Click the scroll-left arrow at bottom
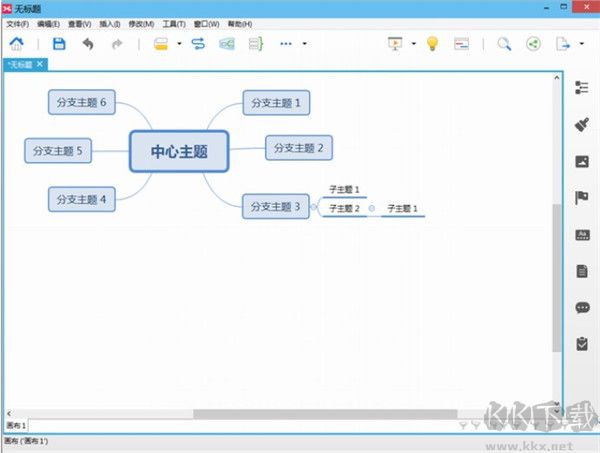Viewport: 600px width, 453px height. point(9,414)
